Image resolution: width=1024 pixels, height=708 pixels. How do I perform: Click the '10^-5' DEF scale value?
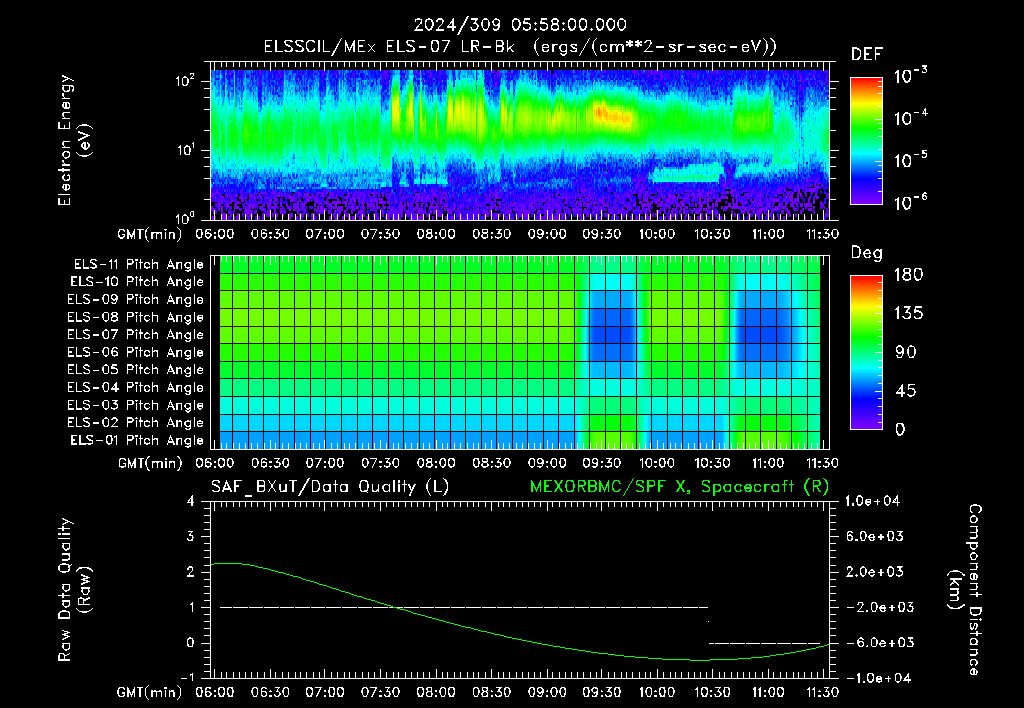click(910, 160)
